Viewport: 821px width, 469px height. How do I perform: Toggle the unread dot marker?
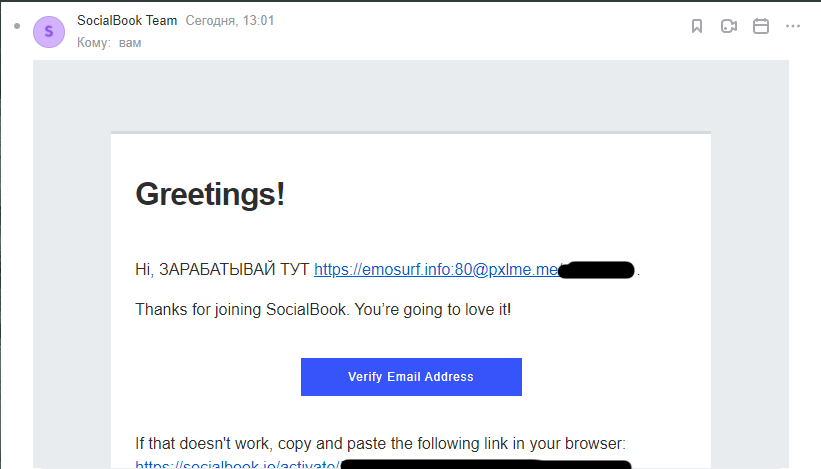click(17, 24)
